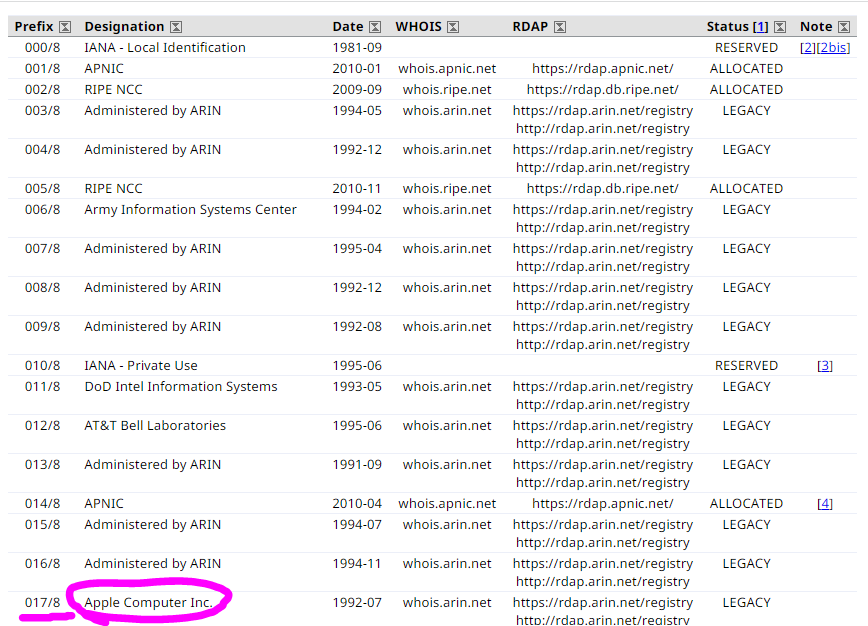Screen dimensions: 868x626
Task: Select 'Apple Computer Inc.' designation text
Action: coord(148,602)
